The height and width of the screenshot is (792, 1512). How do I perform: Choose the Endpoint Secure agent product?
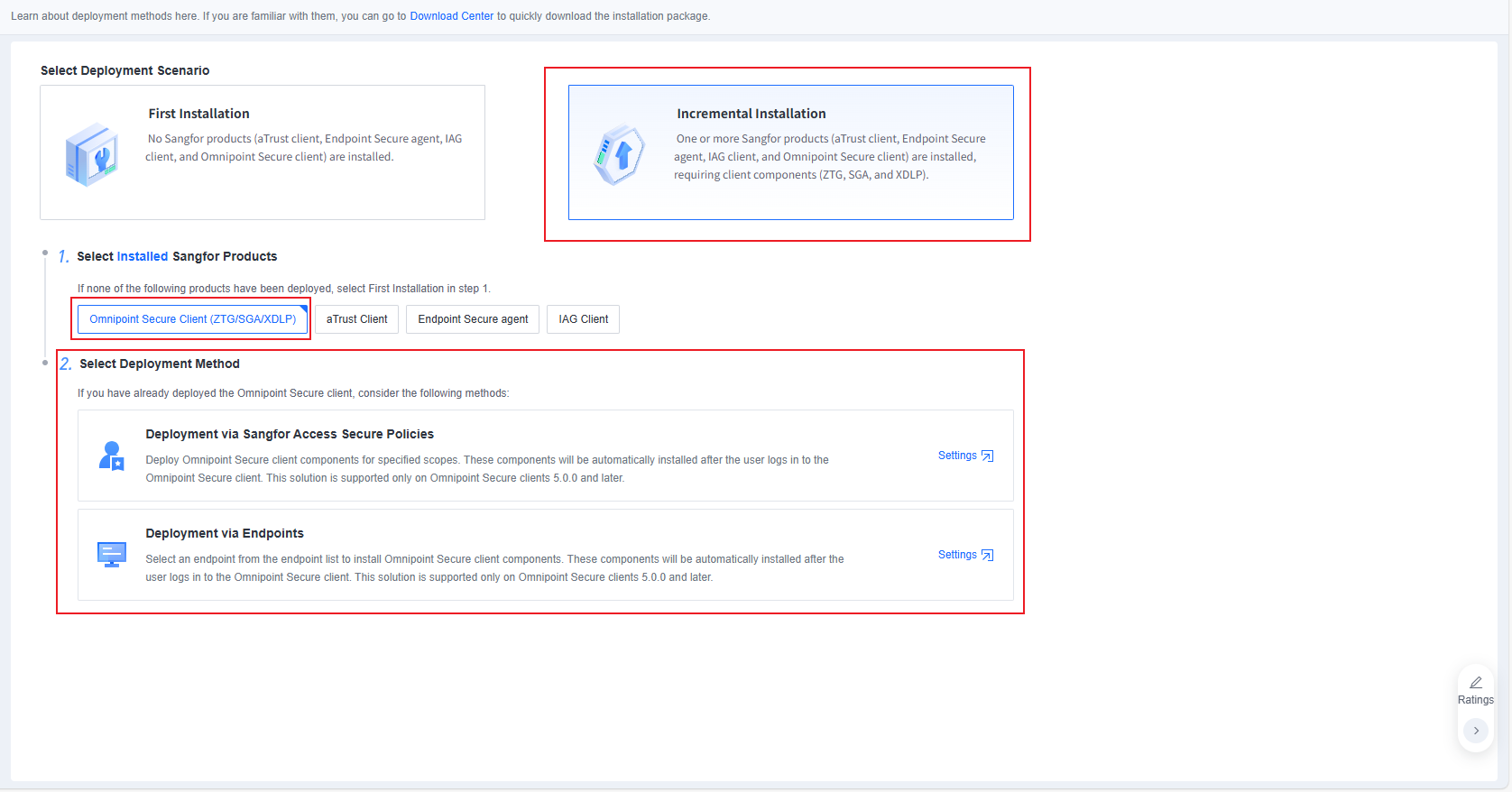(473, 319)
